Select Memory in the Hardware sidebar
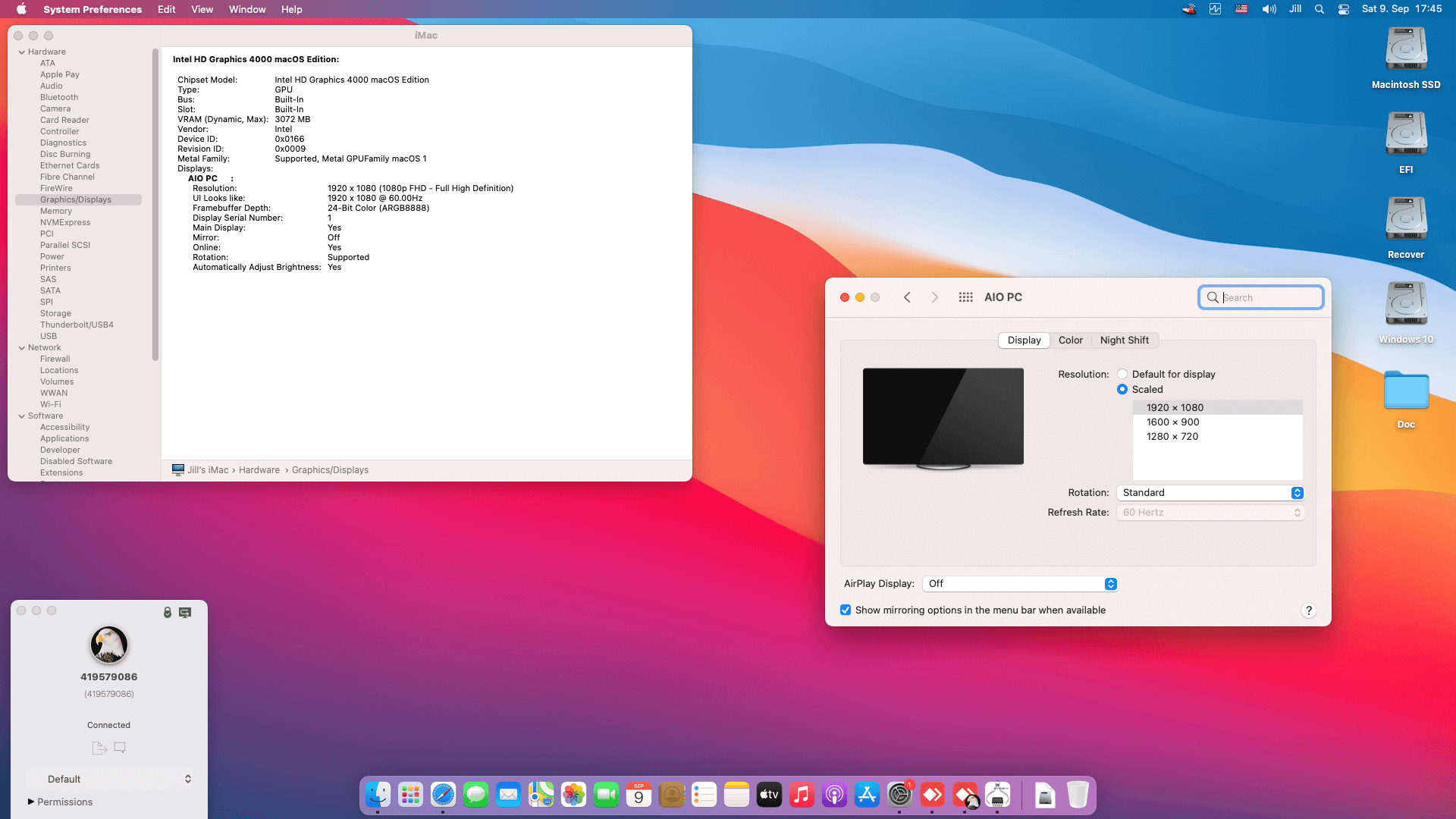 tap(56, 211)
